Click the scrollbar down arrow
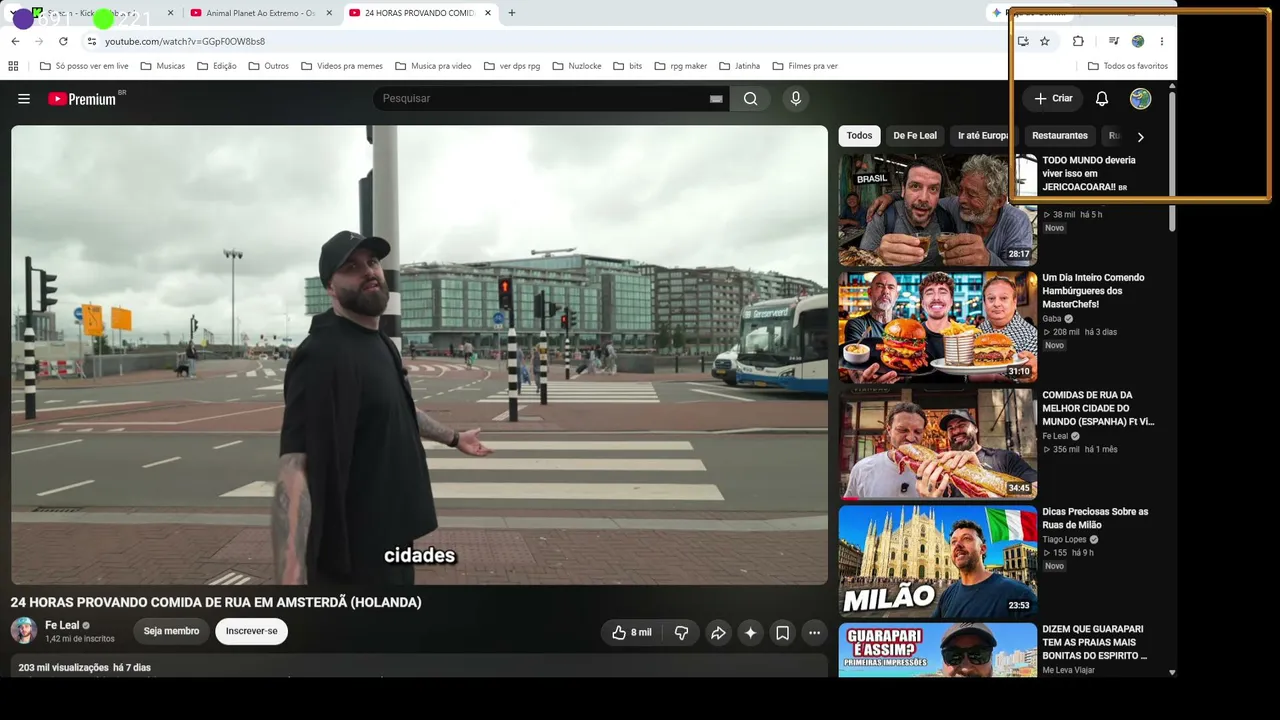The height and width of the screenshot is (720, 1280). tap(1172, 672)
